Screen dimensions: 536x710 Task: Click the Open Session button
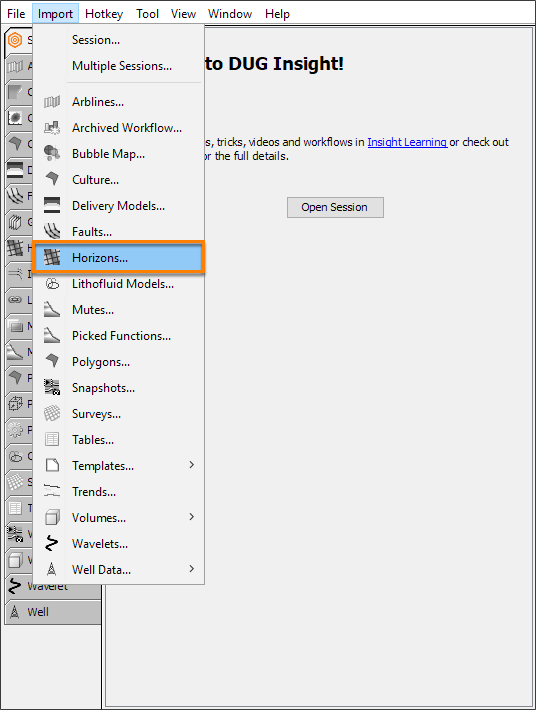pyautogui.click(x=335, y=207)
